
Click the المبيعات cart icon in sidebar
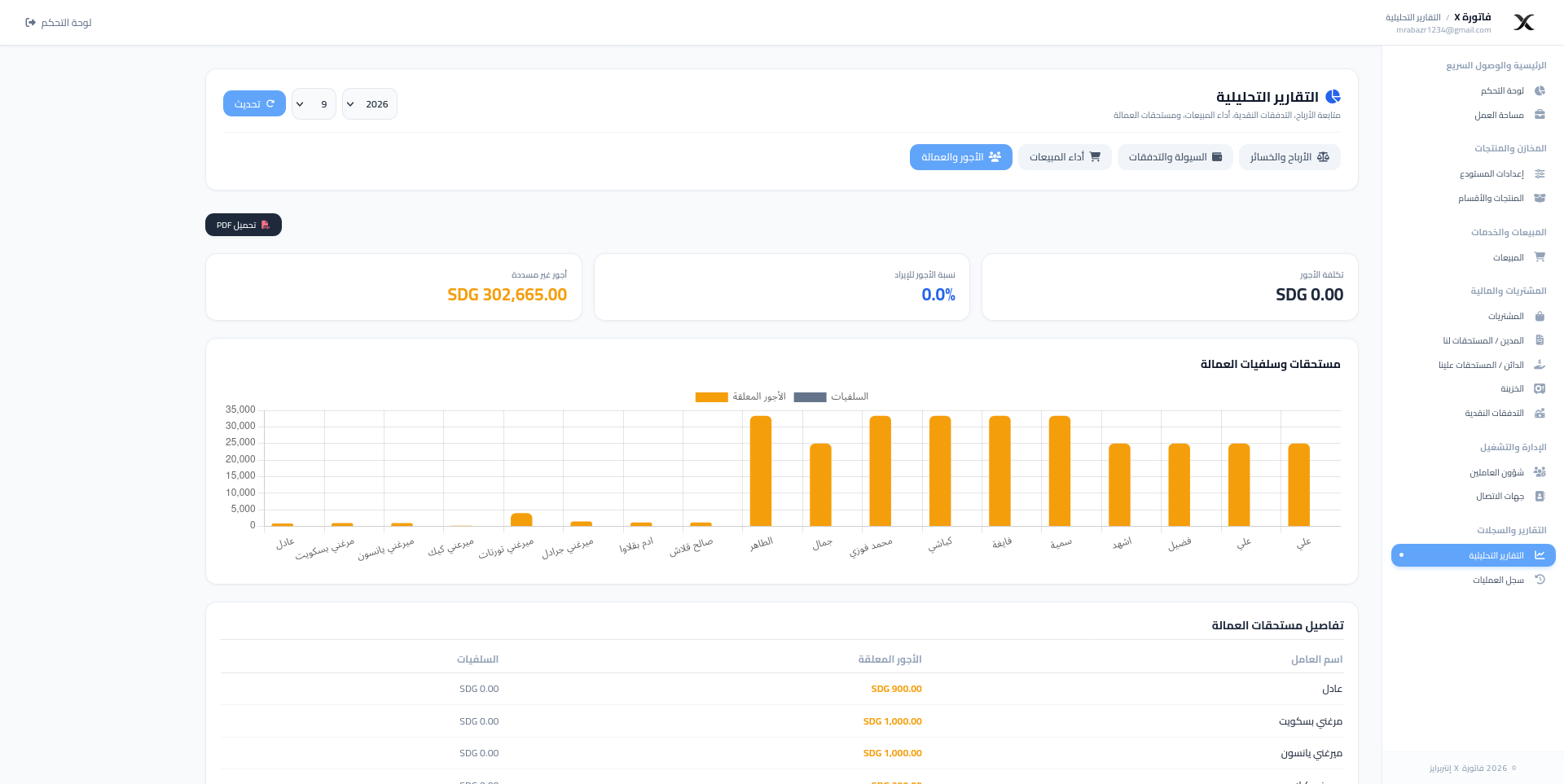point(1540,257)
